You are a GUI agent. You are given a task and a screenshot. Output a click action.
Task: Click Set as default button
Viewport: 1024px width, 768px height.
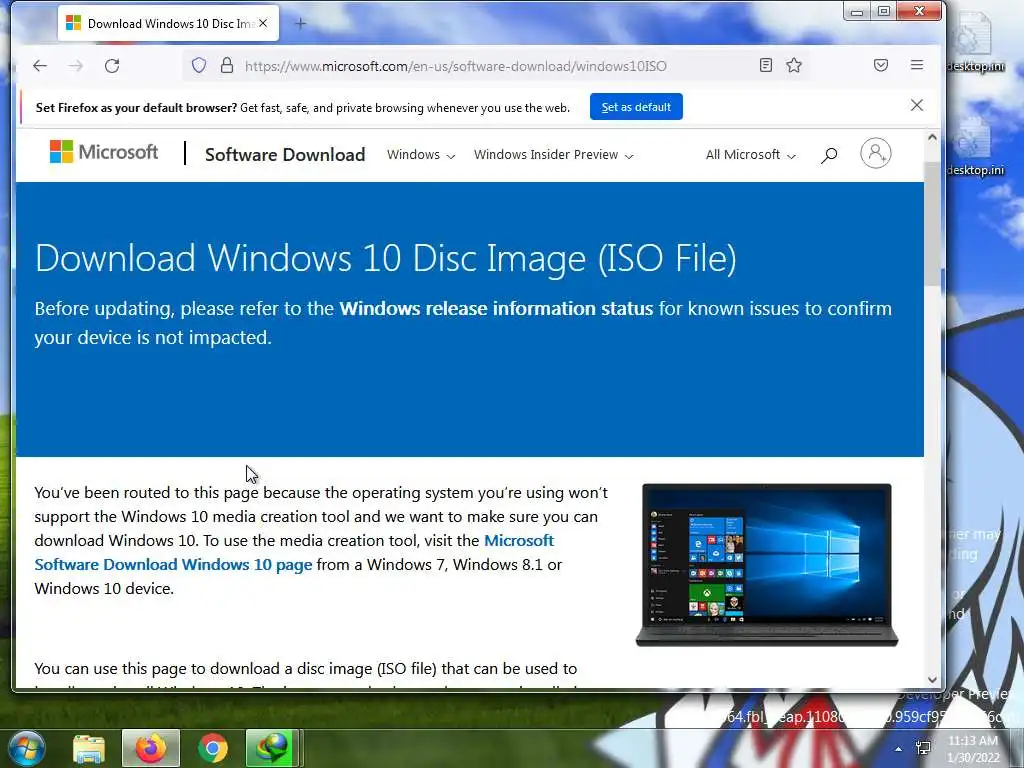click(x=636, y=106)
